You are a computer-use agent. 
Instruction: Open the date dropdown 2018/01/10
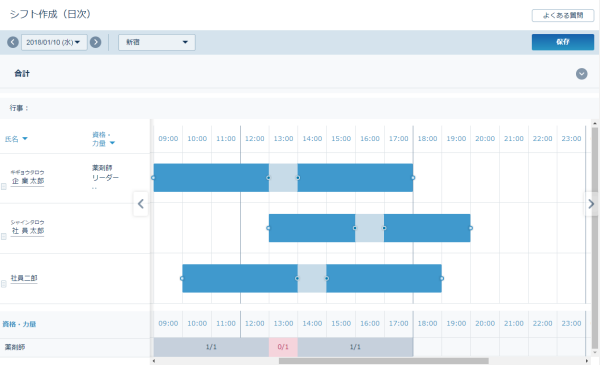coord(54,42)
